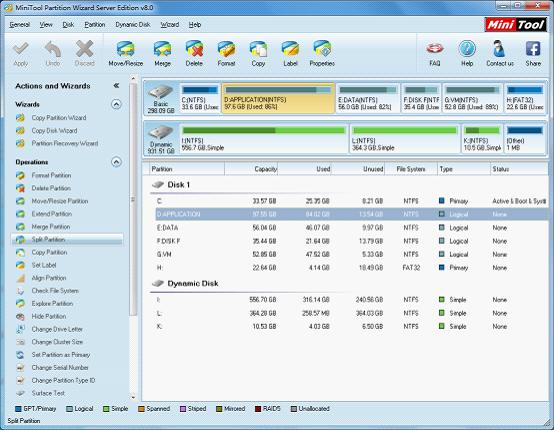Image resolution: width=554 pixels, height=430 pixels.
Task: Select the Merge toolbar icon
Action: (162, 53)
